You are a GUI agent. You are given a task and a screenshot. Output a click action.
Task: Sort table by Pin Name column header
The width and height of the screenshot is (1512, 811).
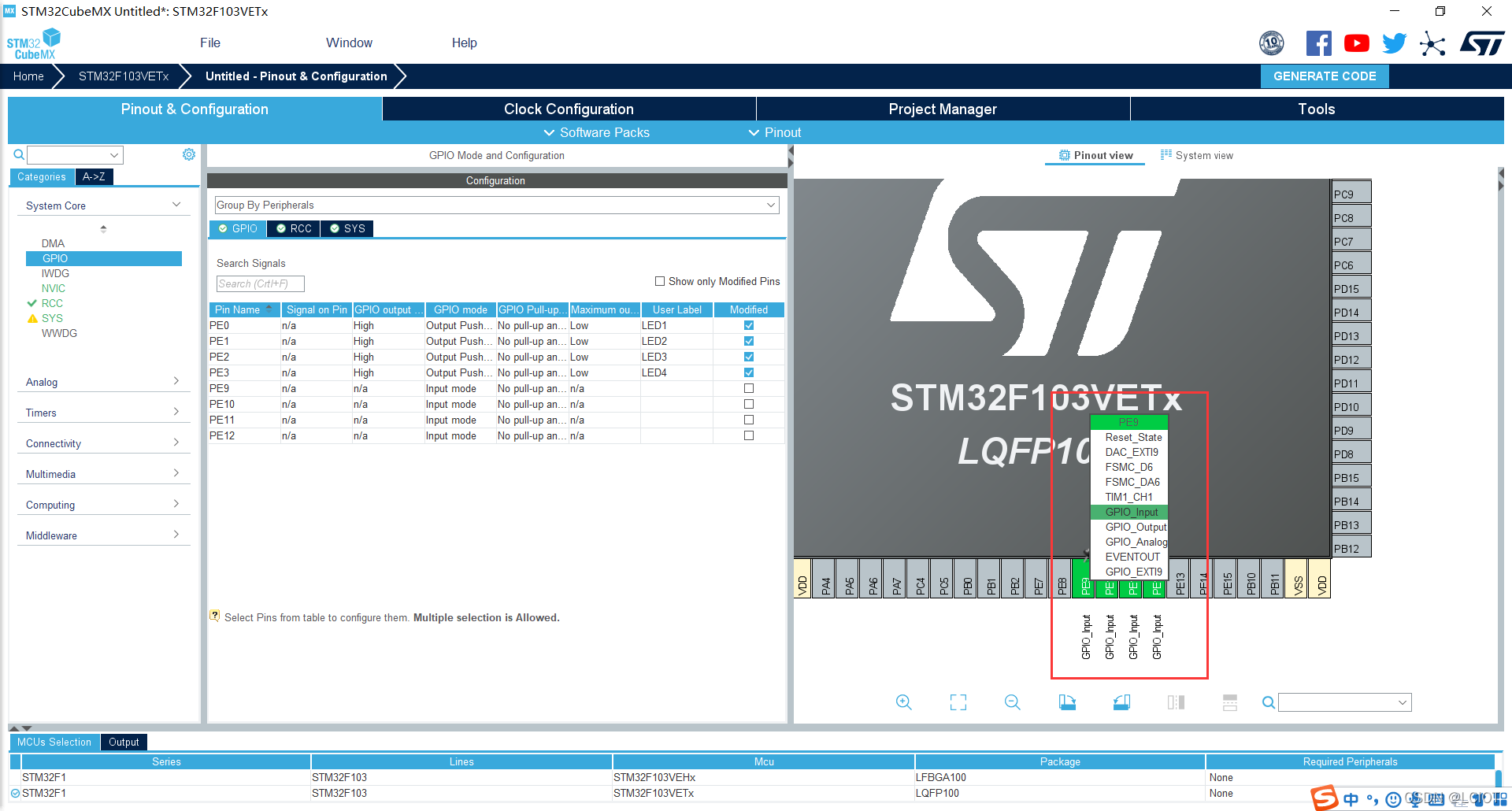[x=244, y=309]
